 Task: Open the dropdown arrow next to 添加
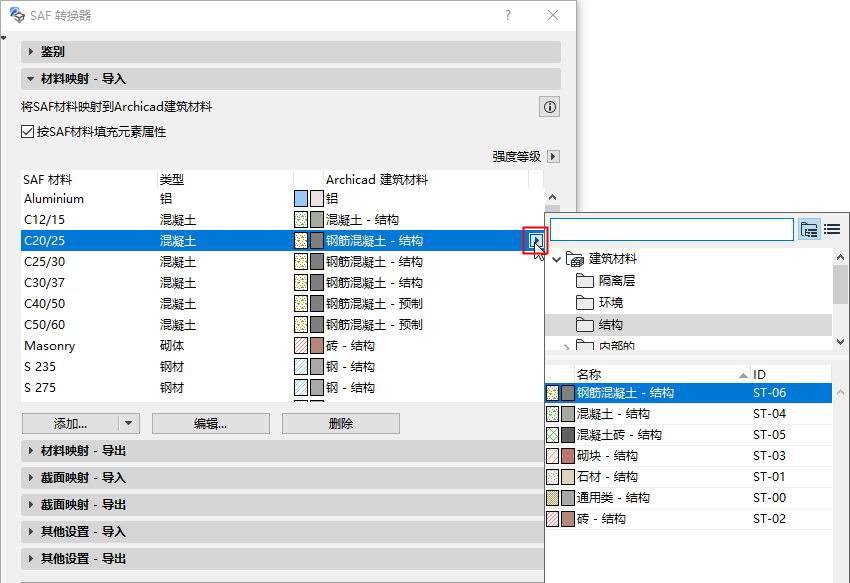[128, 424]
